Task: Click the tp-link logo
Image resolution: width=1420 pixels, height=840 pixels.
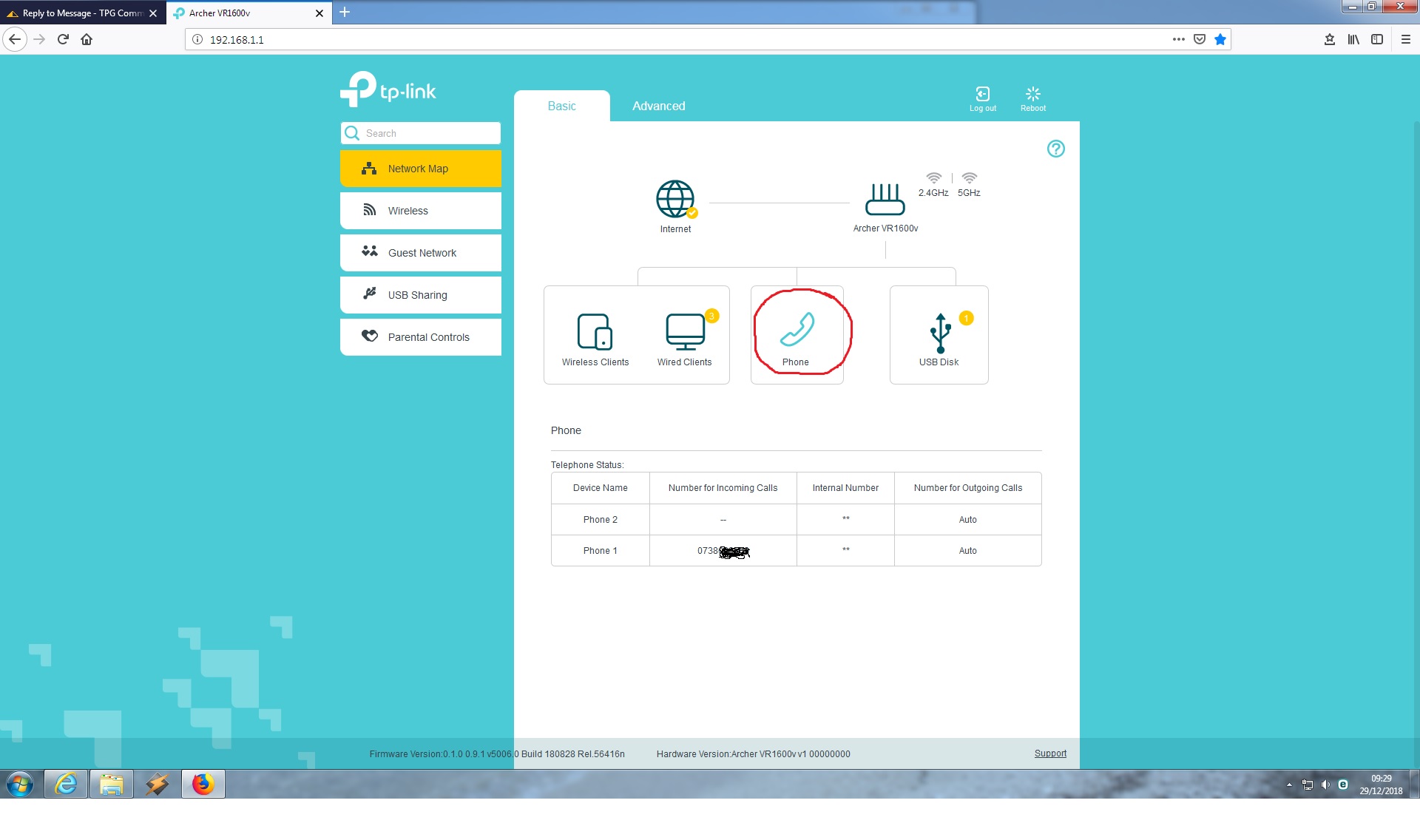Action: point(388,89)
